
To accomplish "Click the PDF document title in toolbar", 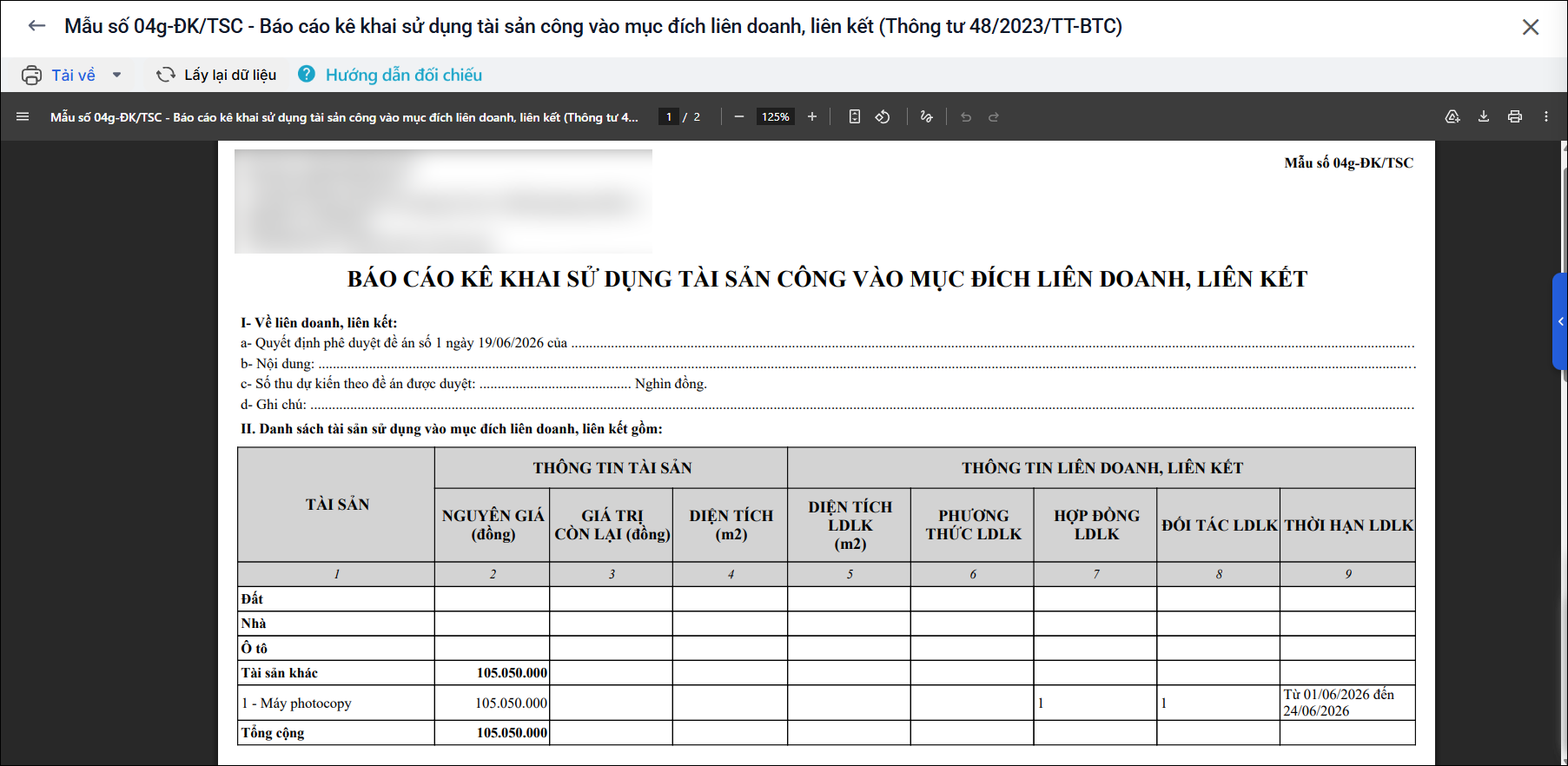I will [x=344, y=116].
